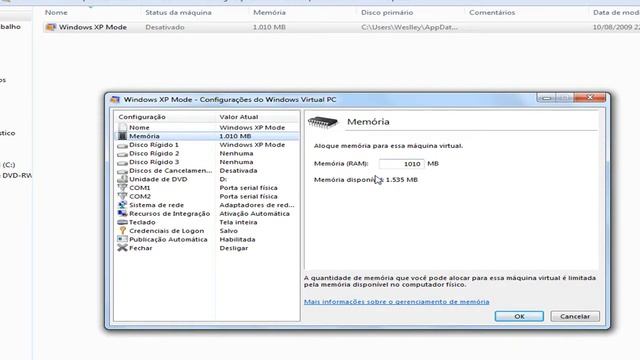Click the Publicação Automática icon
This screenshot has width=640, height=360.
click(122, 240)
